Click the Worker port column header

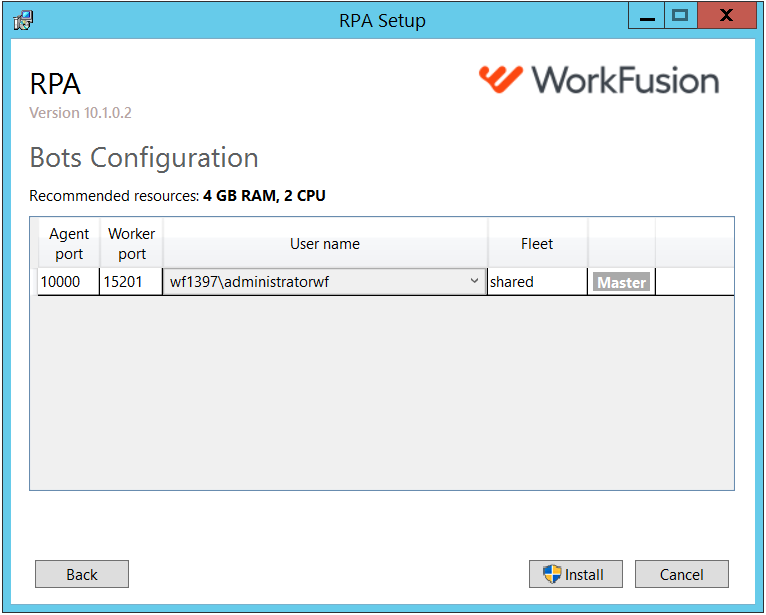tap(131, 244)
